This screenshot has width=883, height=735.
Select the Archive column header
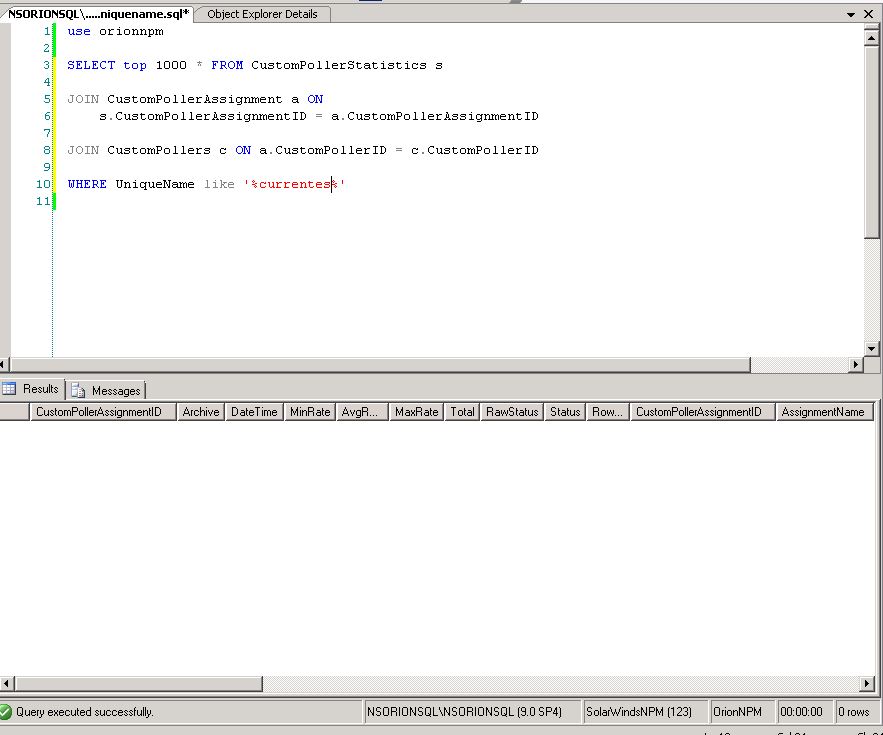click(200, 412)
